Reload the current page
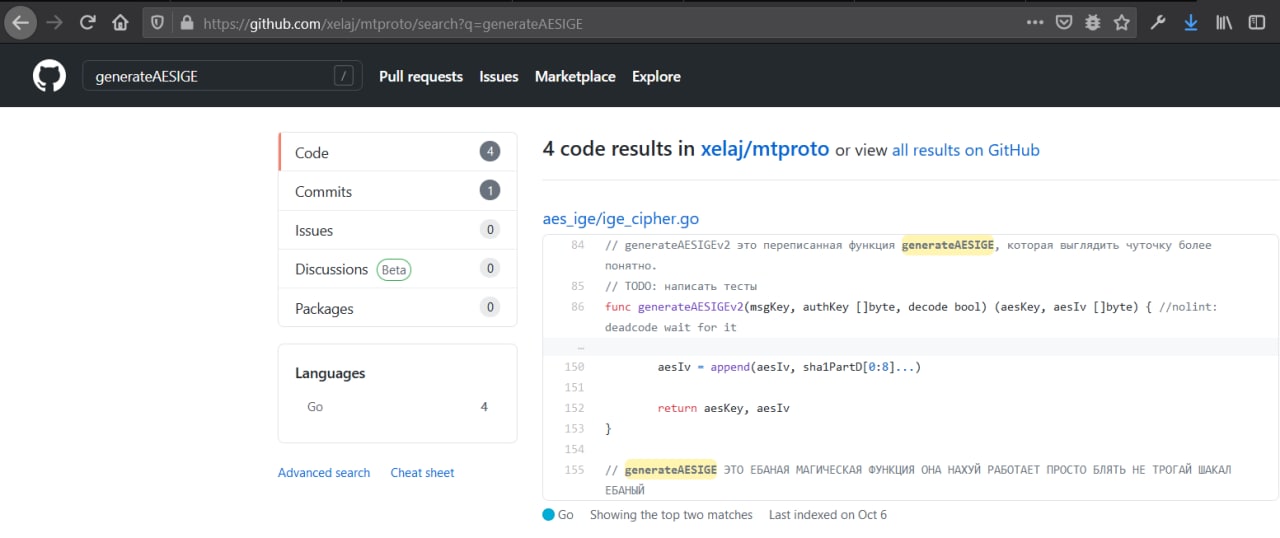The image size is (1280, 538). click(87, 22)
